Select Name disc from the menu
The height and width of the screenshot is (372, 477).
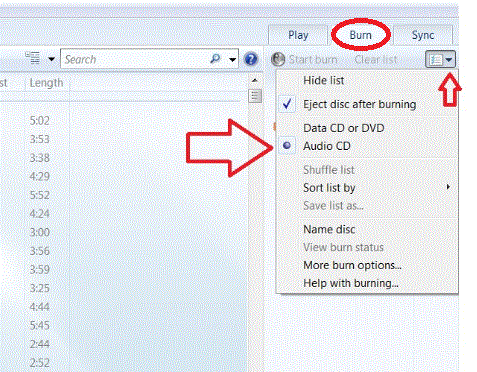[x=367, y=229]
